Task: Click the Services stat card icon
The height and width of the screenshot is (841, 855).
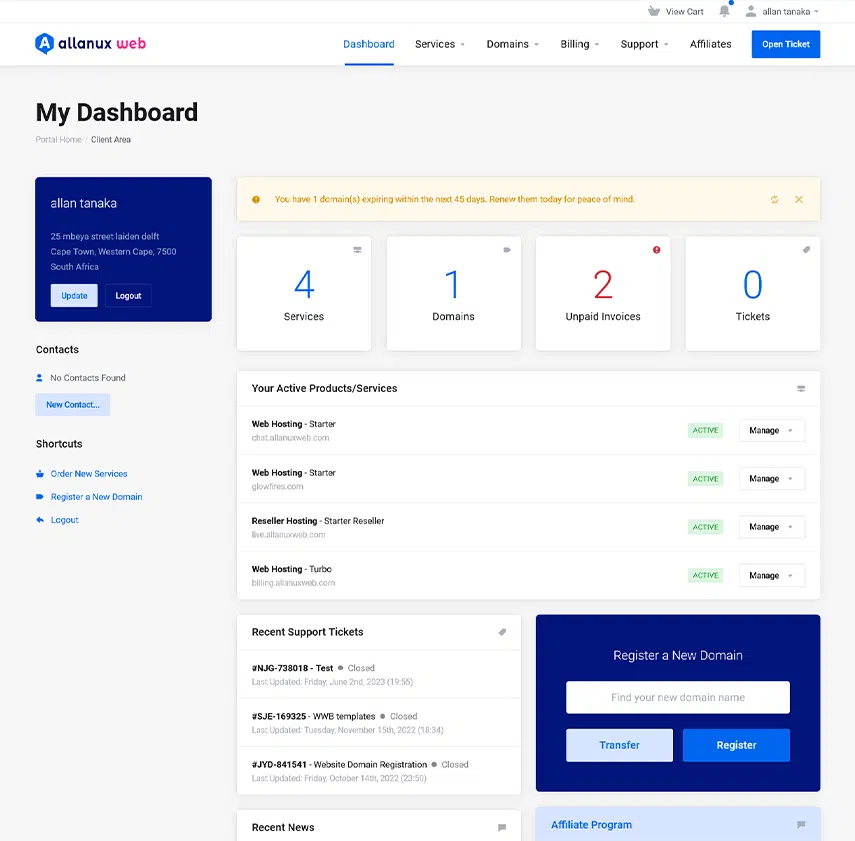Action: (357, 251)
